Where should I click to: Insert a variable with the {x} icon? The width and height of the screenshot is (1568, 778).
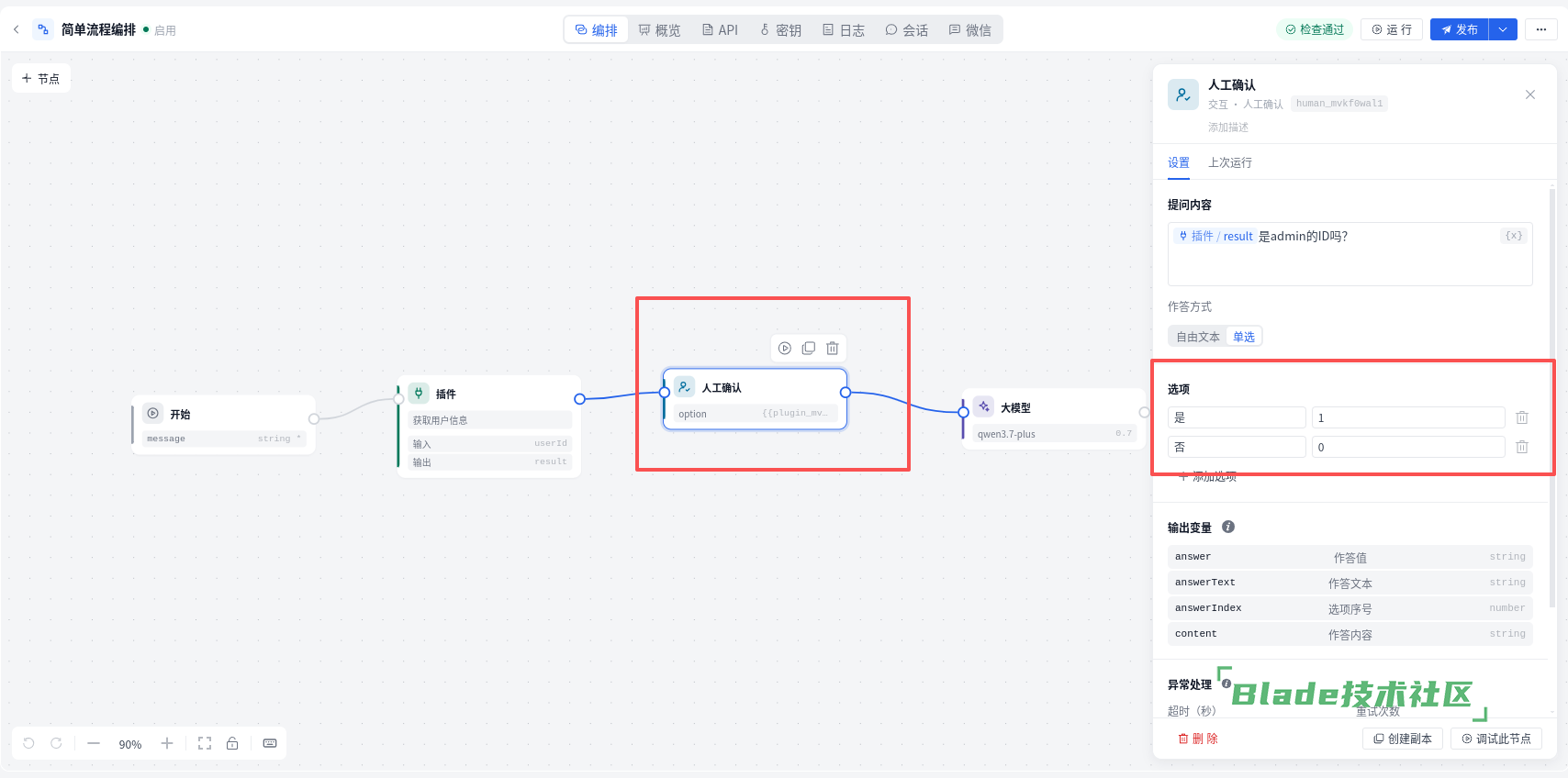[x=1514, y=236]
